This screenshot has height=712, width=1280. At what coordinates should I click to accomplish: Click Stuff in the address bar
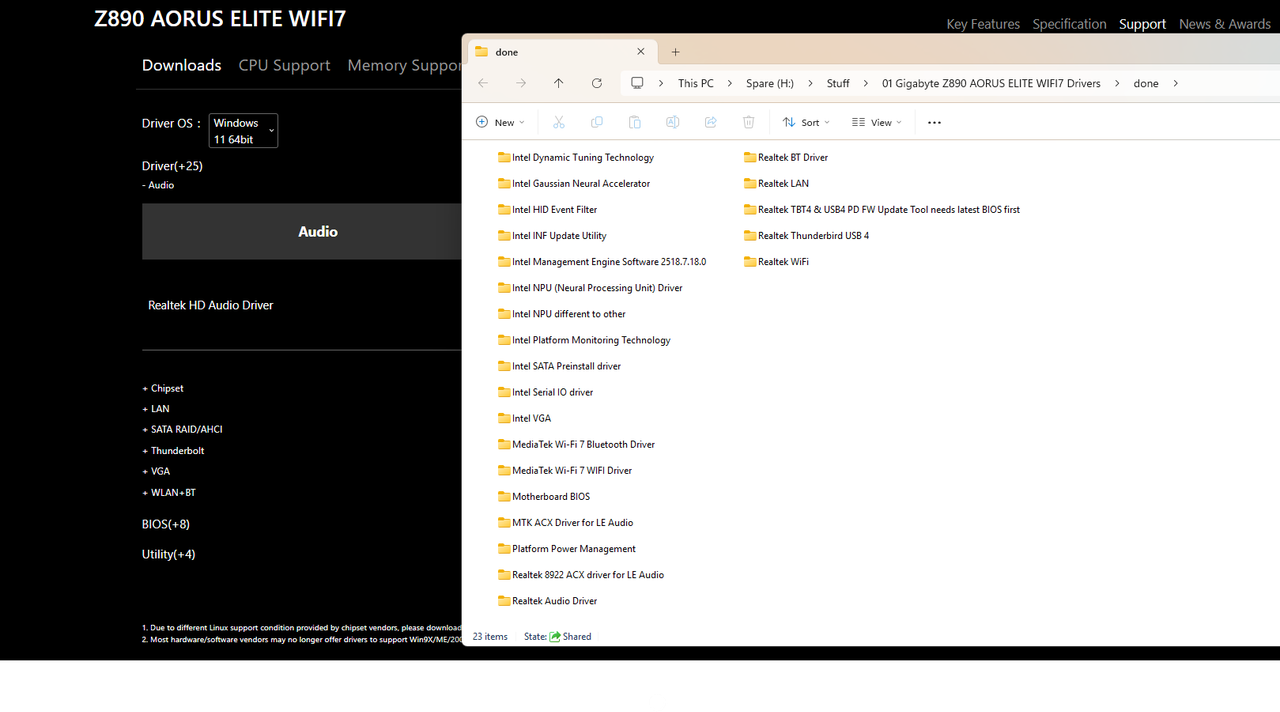tap(838, 83)
